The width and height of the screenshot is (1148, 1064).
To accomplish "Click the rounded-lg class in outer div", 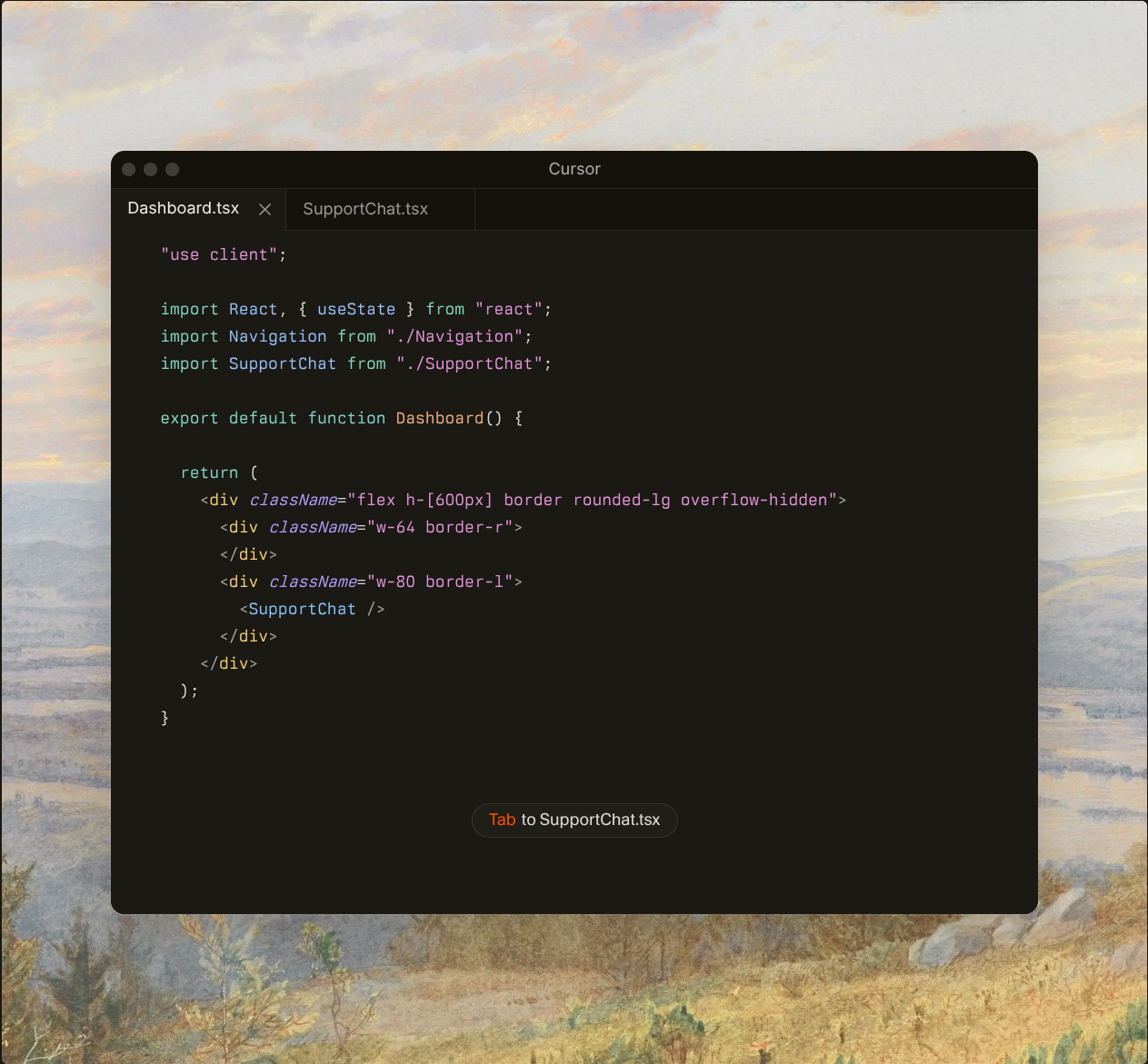I will 621,501.
